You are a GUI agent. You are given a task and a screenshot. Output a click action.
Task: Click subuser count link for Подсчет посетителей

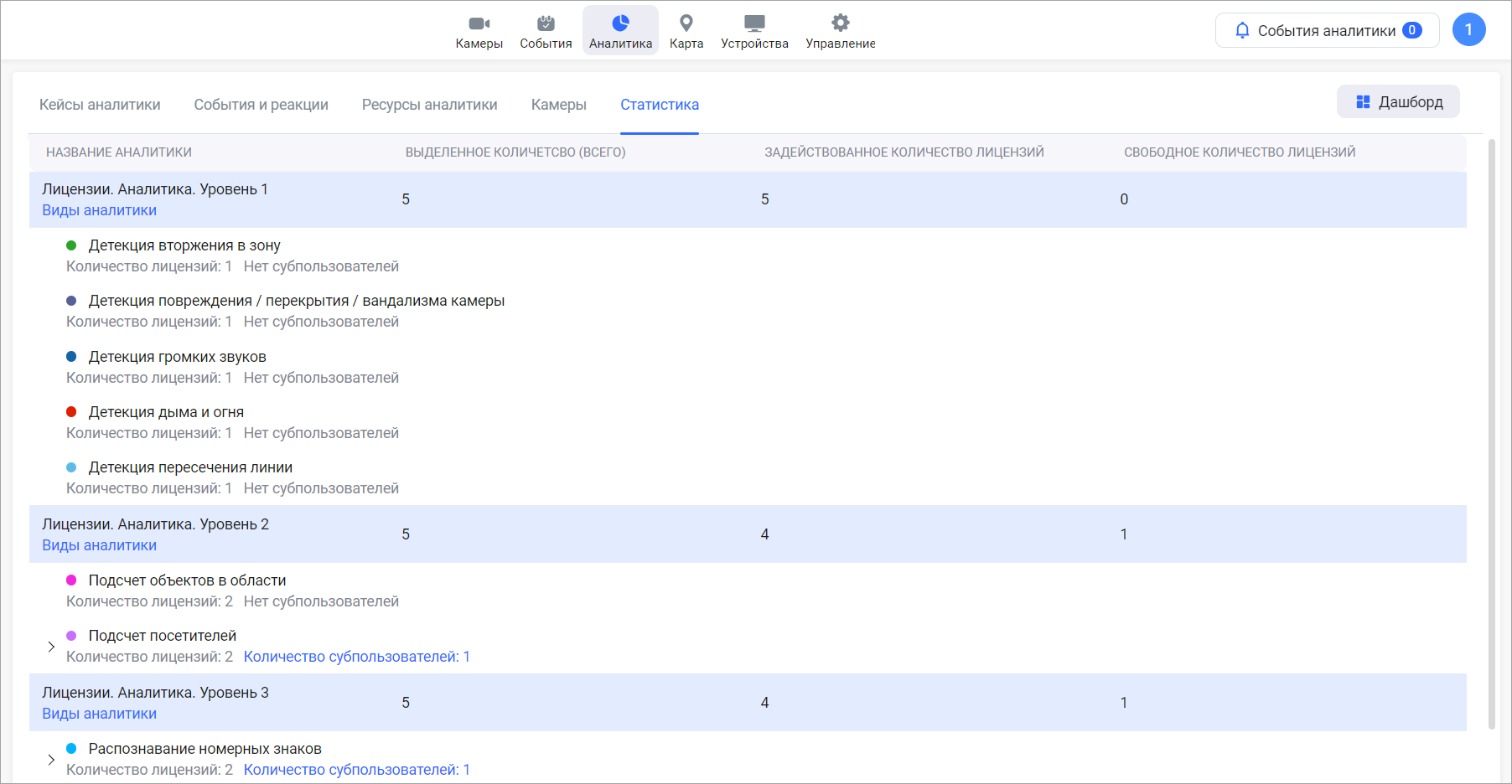[x=356, y=657]
